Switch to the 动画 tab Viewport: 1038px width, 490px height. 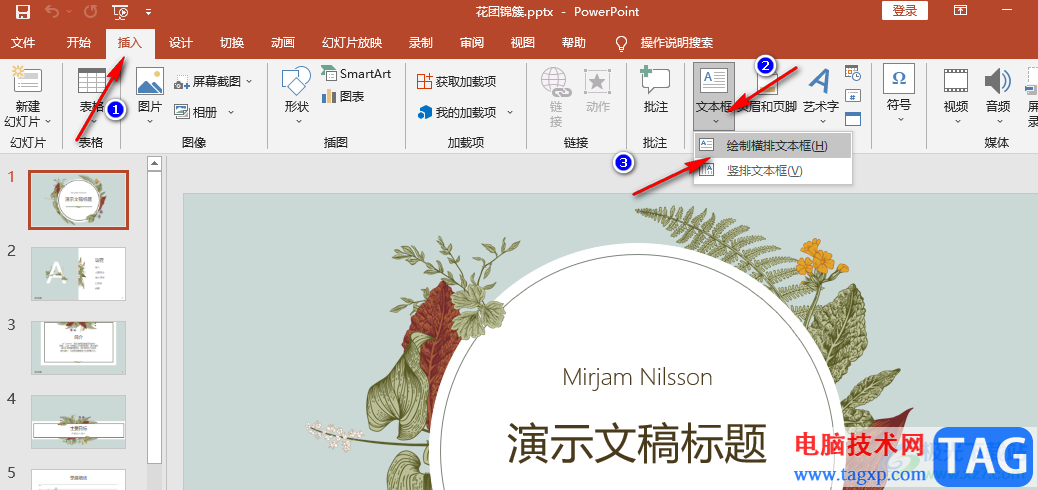(x=283, y=43)
